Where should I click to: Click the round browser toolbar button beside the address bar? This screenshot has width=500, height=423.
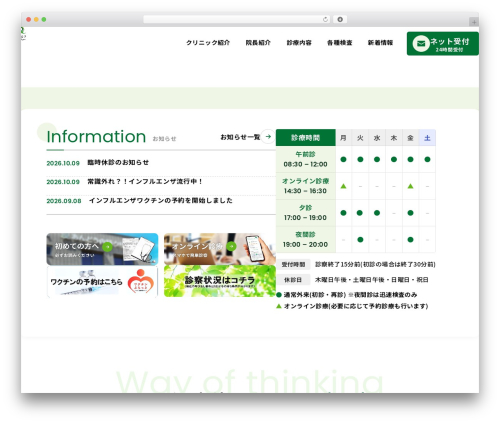340,20
